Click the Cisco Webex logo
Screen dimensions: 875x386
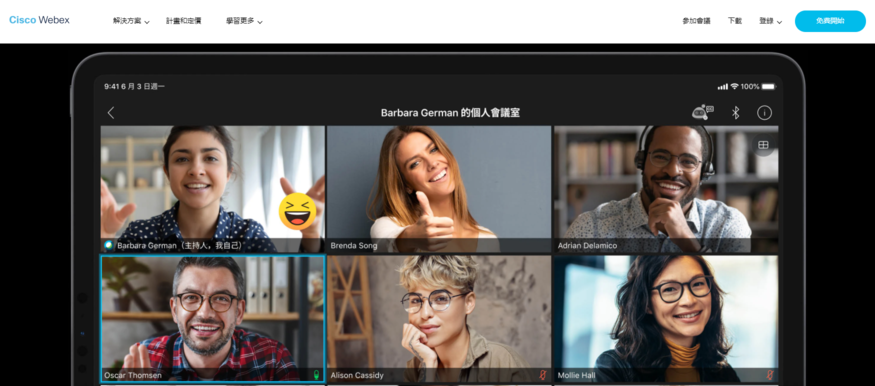click(39, 20)
